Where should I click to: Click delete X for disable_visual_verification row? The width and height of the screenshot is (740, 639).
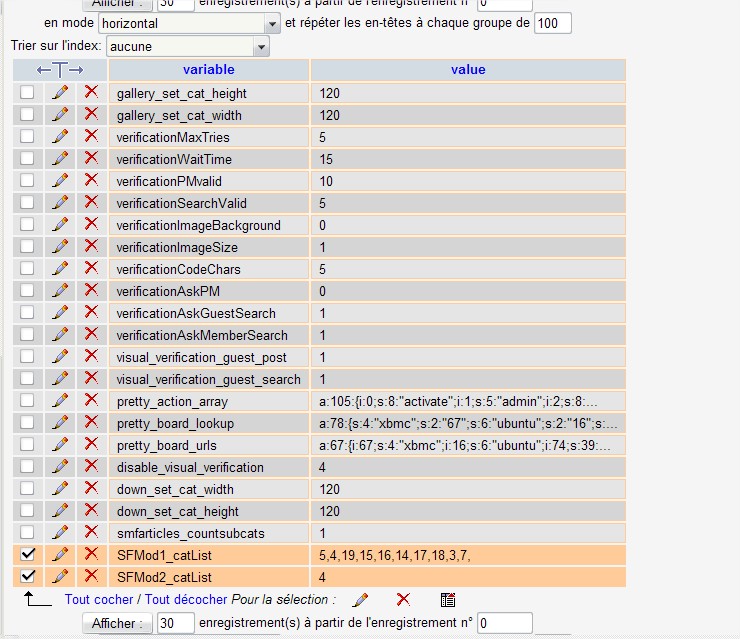click(x=91, y=466)
